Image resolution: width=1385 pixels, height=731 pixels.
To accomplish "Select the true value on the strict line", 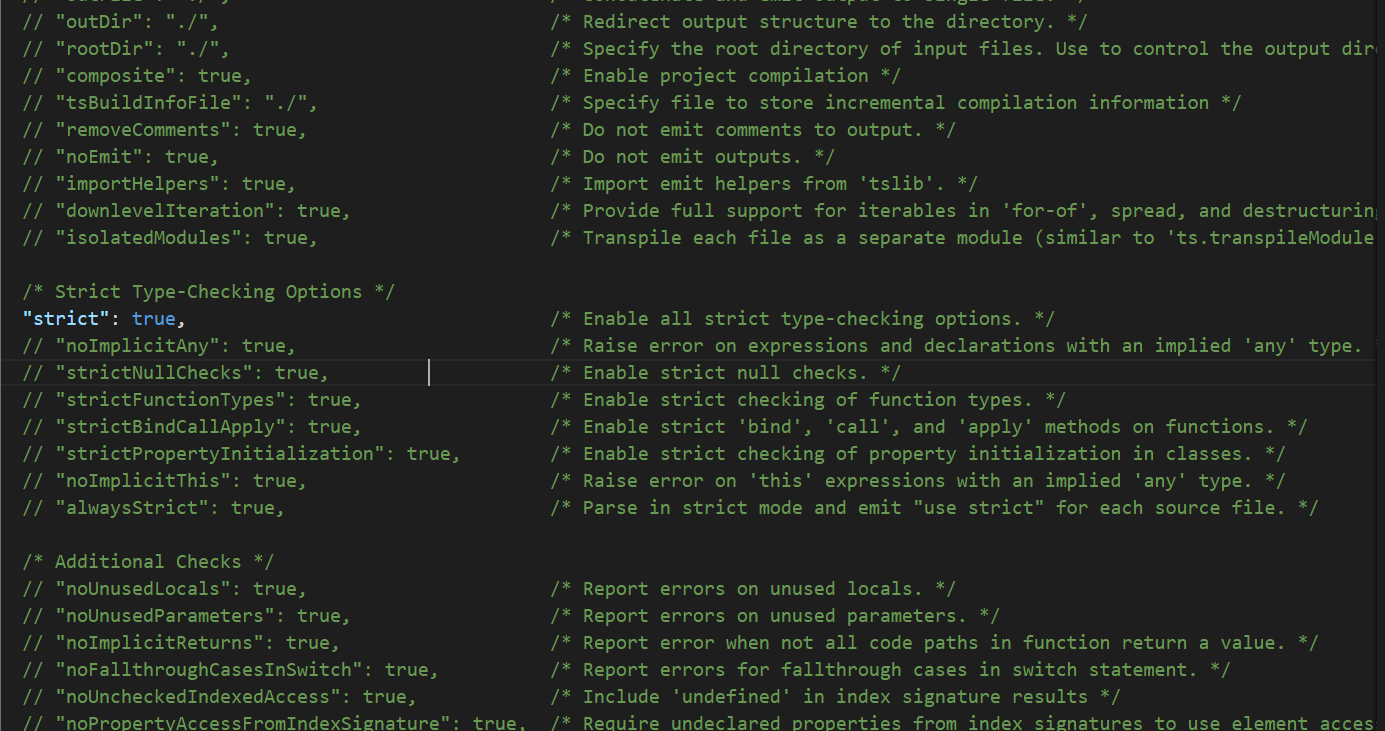I will point(154,319).
